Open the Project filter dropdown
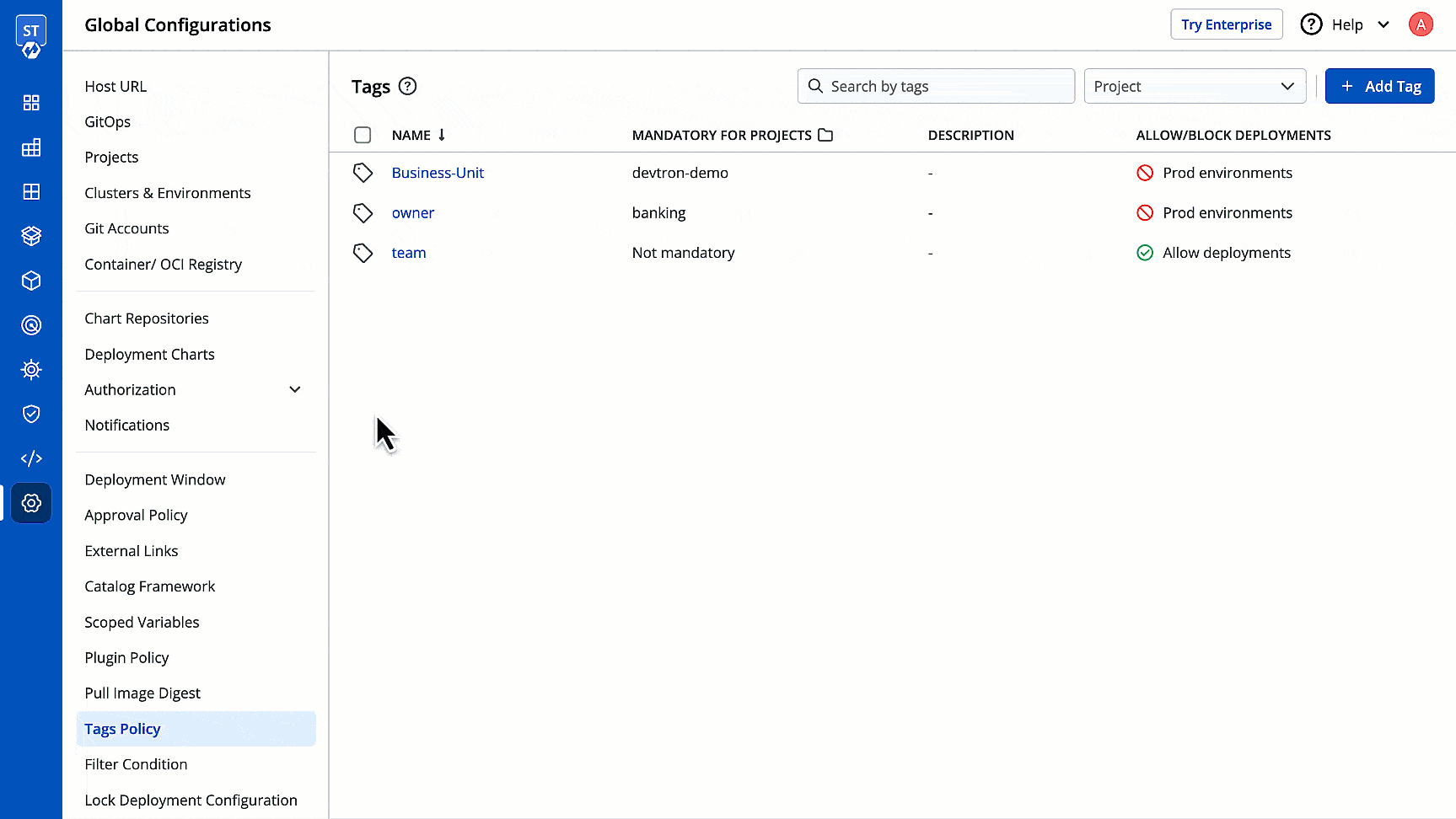The image size is (1456, 819). click(x=1195, y=86)
